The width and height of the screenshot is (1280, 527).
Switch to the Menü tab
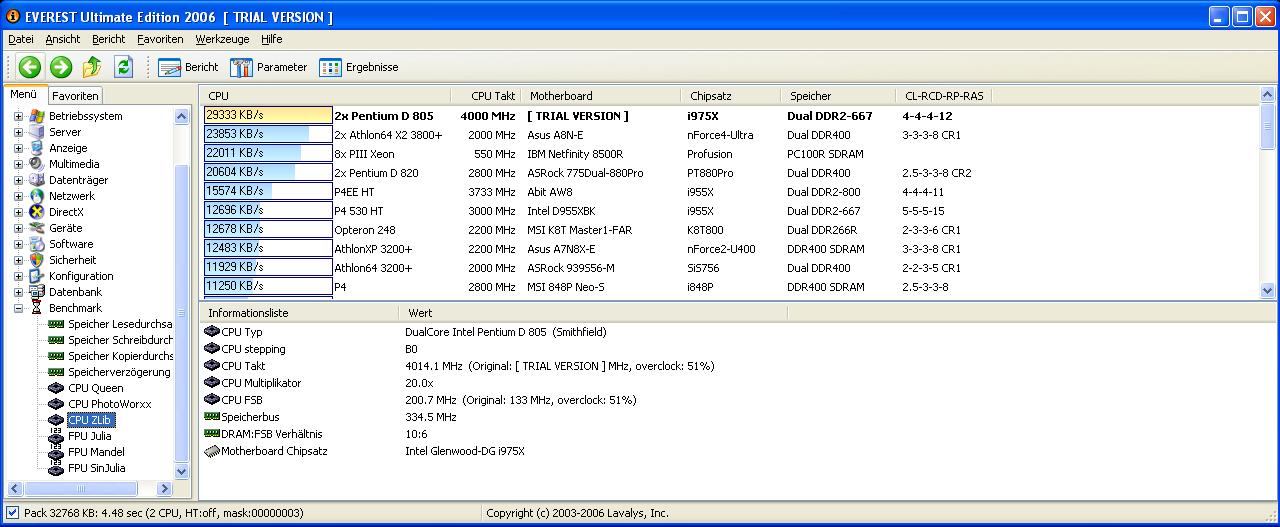pos(23,95)
